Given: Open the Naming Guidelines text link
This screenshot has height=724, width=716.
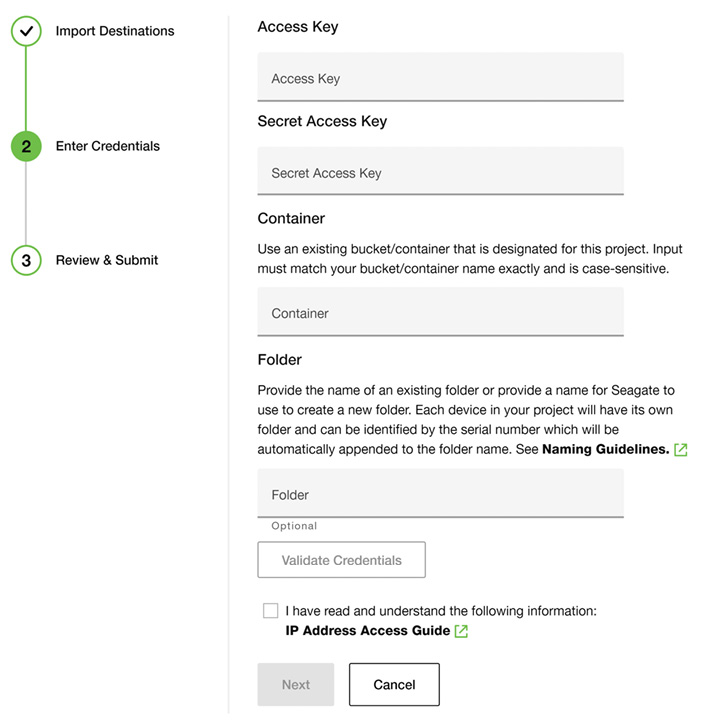Looking at the screenshot, I should point(605,450).
